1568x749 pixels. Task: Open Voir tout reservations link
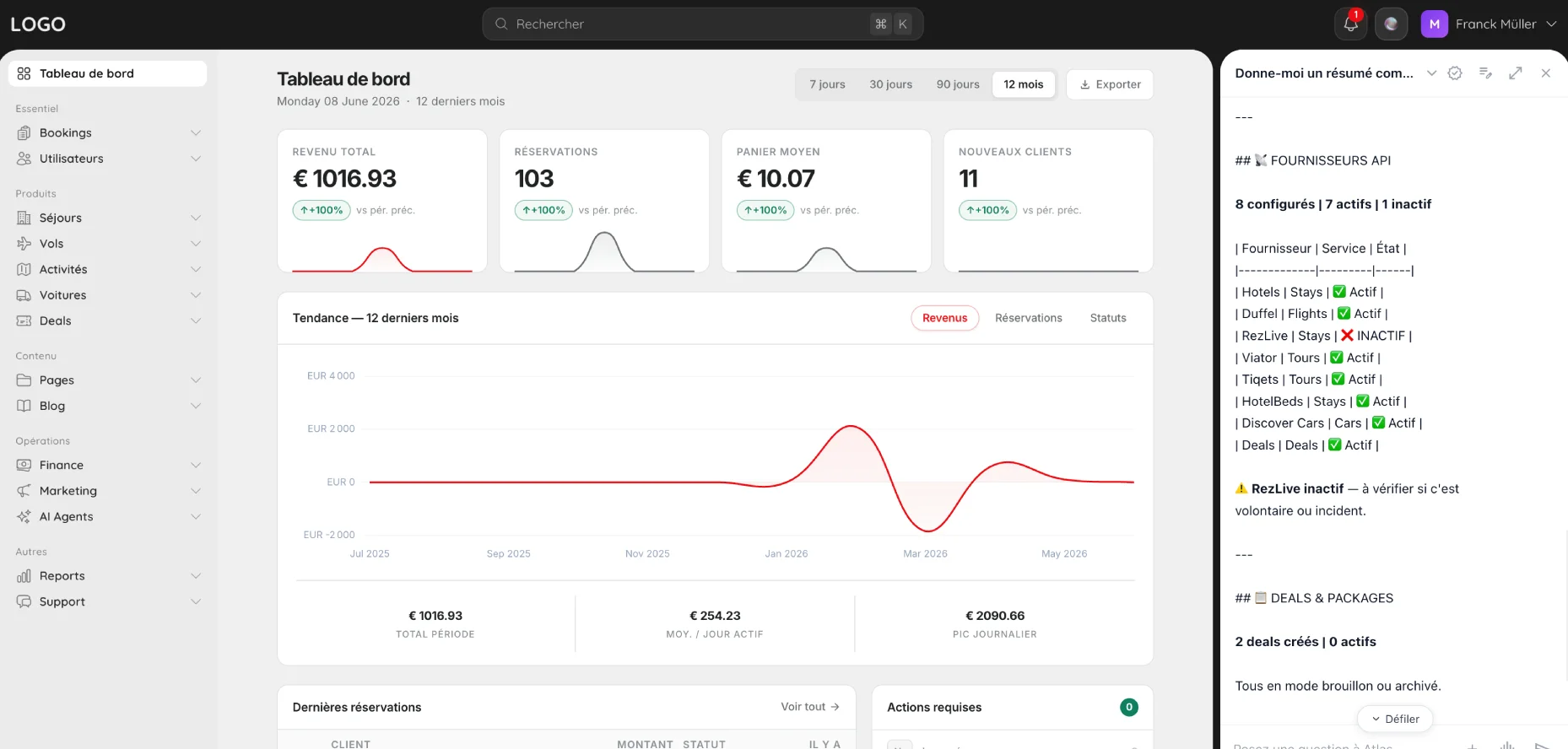(809, 707)
